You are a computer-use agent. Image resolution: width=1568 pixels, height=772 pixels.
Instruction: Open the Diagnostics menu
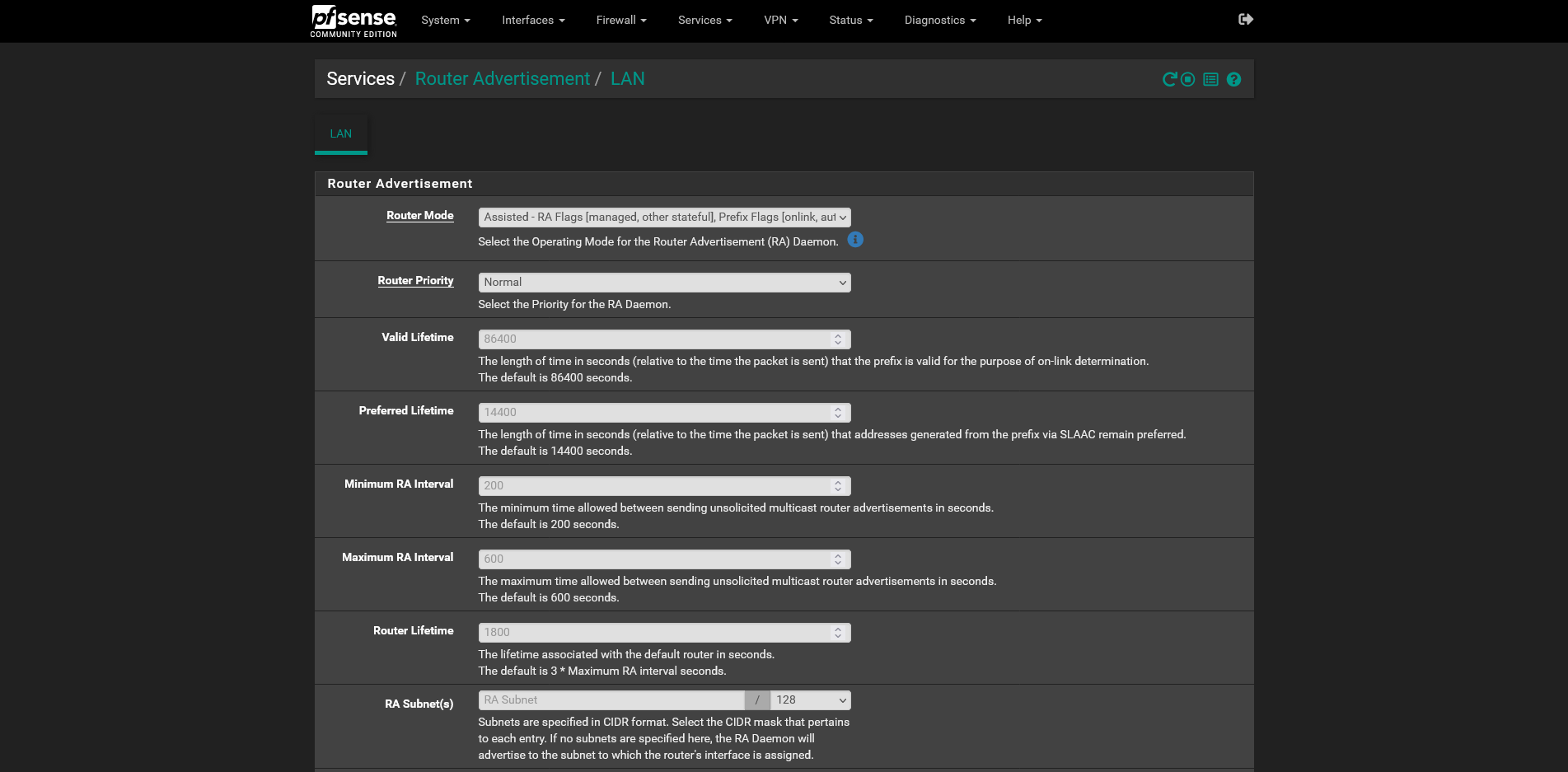pos(939,21)
